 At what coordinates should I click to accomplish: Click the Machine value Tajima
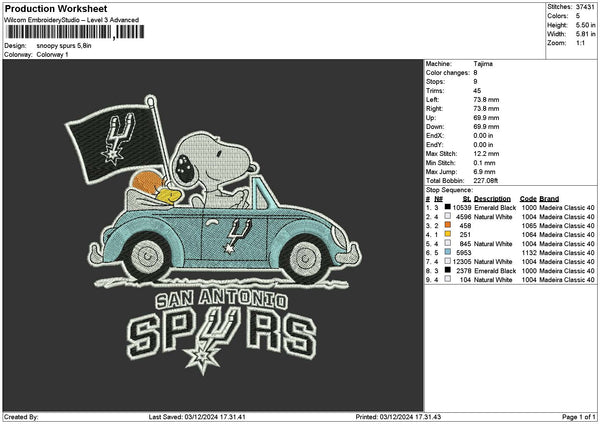click(x=483, y=64)
